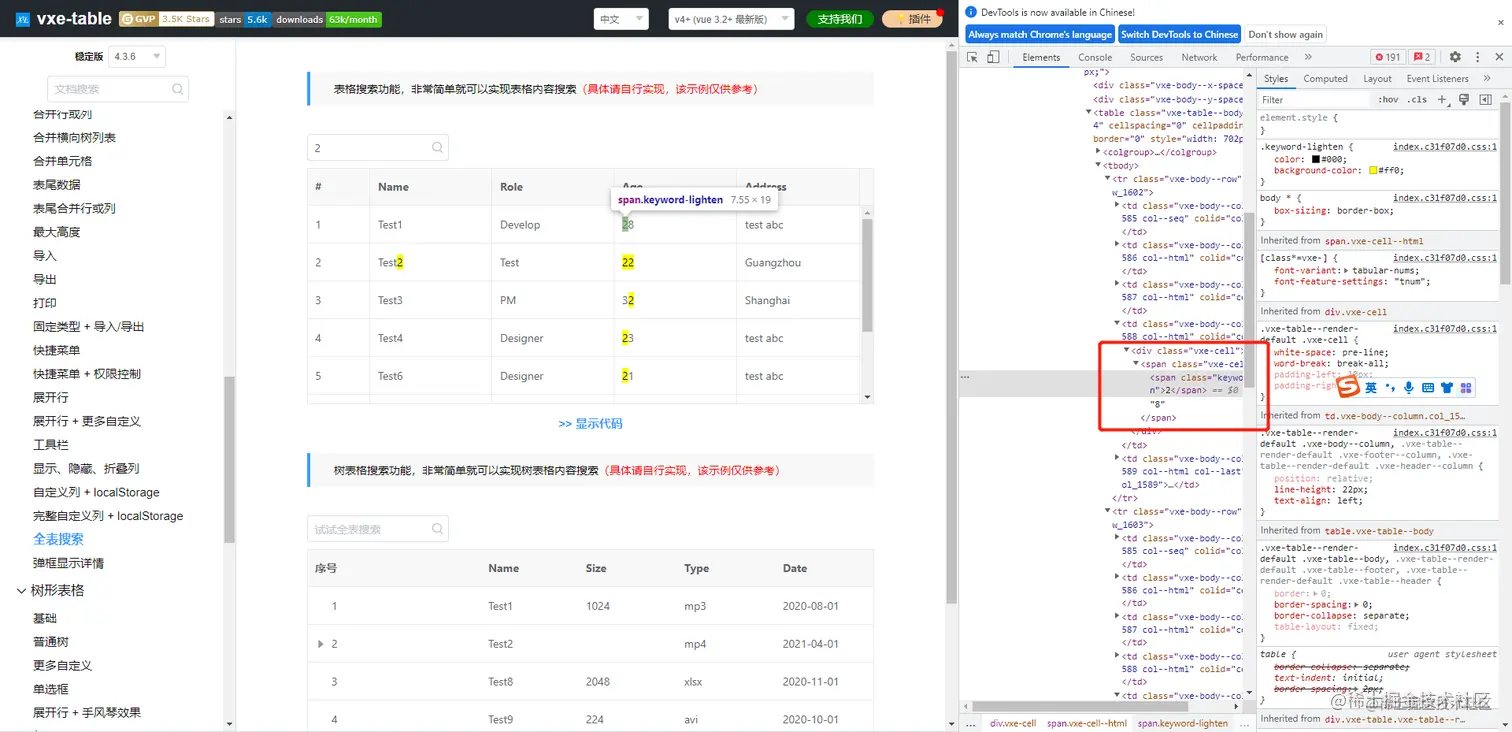Activate the inspect element picker icon
The image size is (1512, 732).
coord(973,57)
